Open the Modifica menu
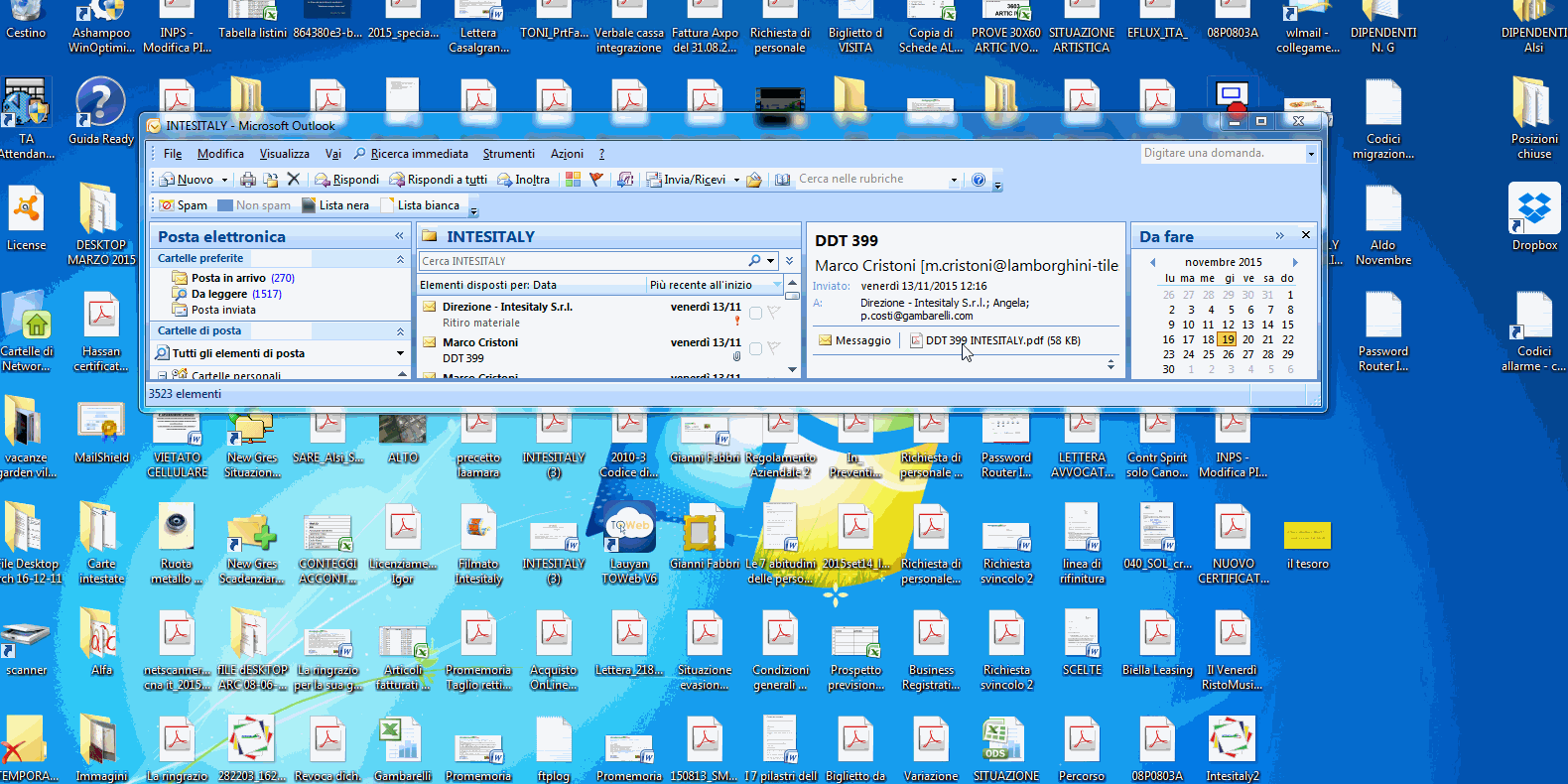 pos(220,154)
